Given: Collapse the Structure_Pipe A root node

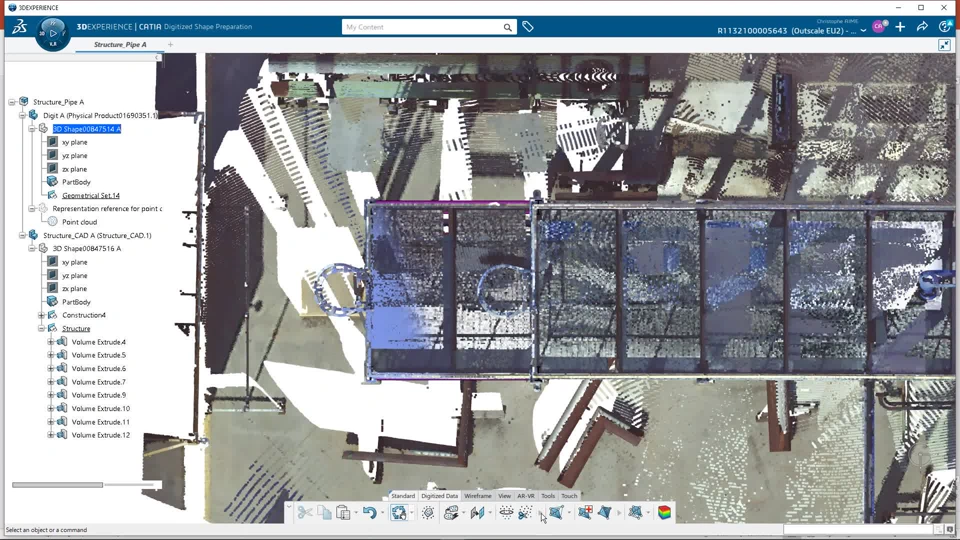Looking at the screenshot, I should [12, 102].
